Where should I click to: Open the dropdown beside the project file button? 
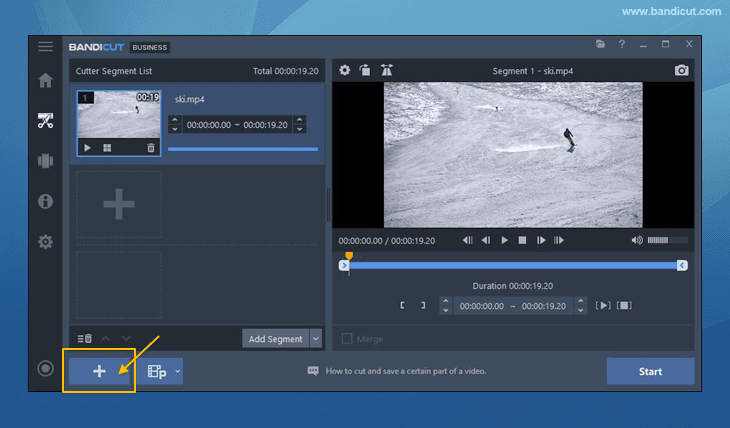(x=178, y=372)
